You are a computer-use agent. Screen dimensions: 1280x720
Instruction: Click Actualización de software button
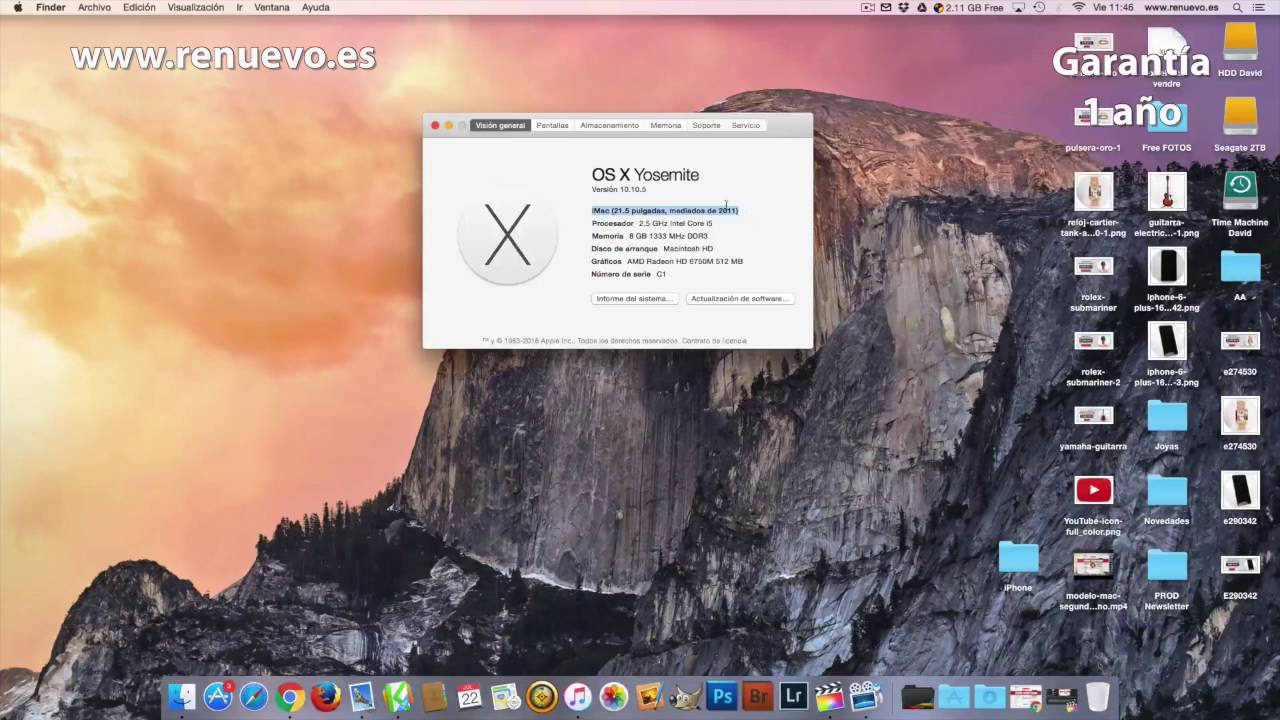[x=740, y=298]
